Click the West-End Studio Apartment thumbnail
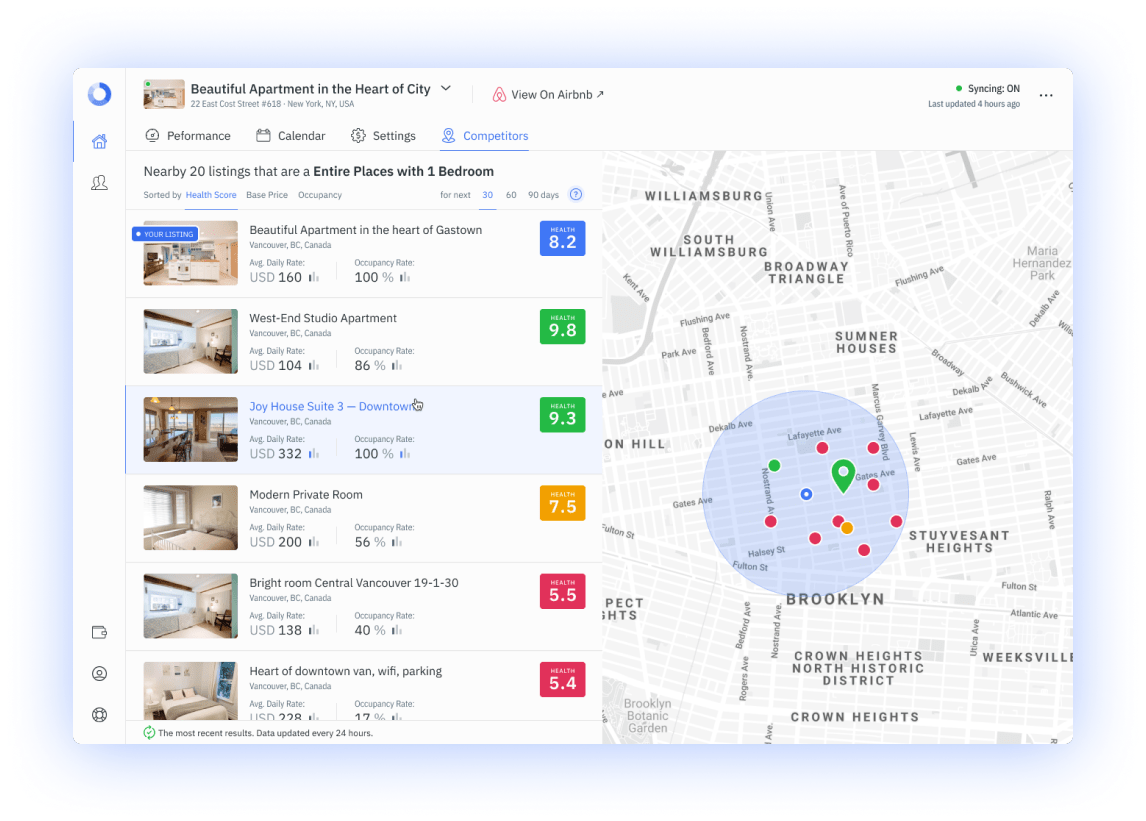This screenshot has height=821, width=1146. point(190,341)
